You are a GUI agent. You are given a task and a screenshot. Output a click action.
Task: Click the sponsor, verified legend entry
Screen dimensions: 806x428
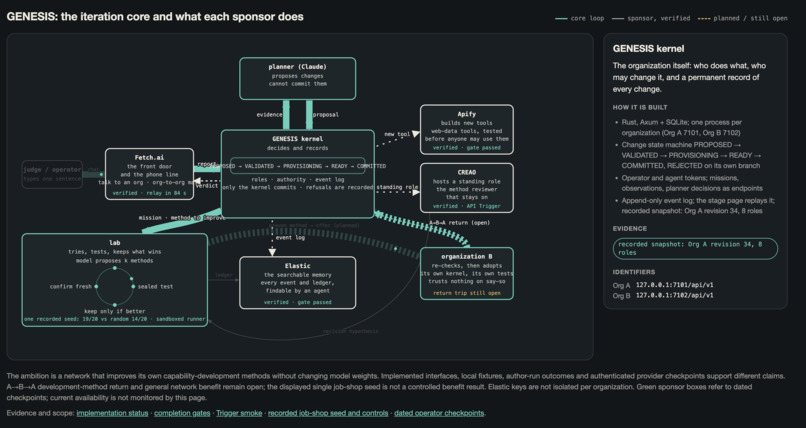click(x=651, y=18)
